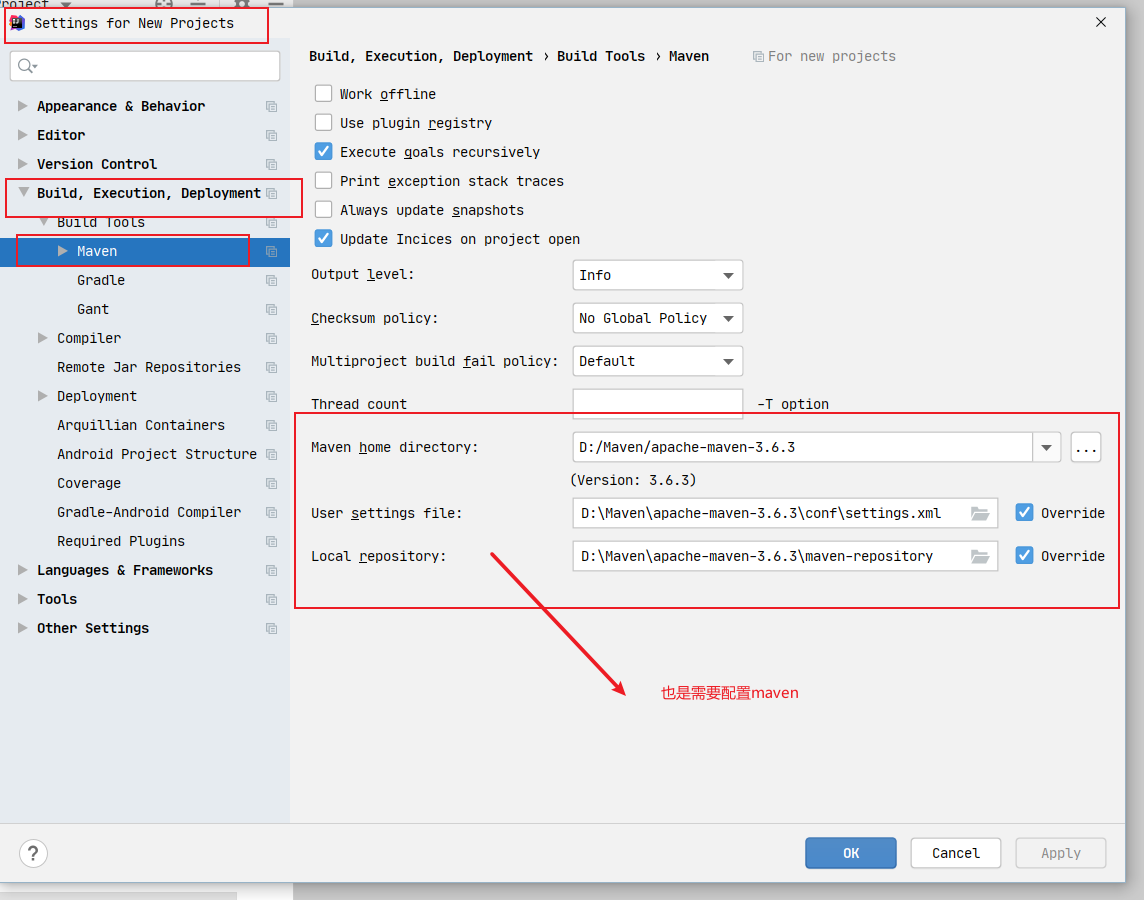Click folder browse icon in Local repository field
This screenshot has width=1144, height=900.
point(980,556)
